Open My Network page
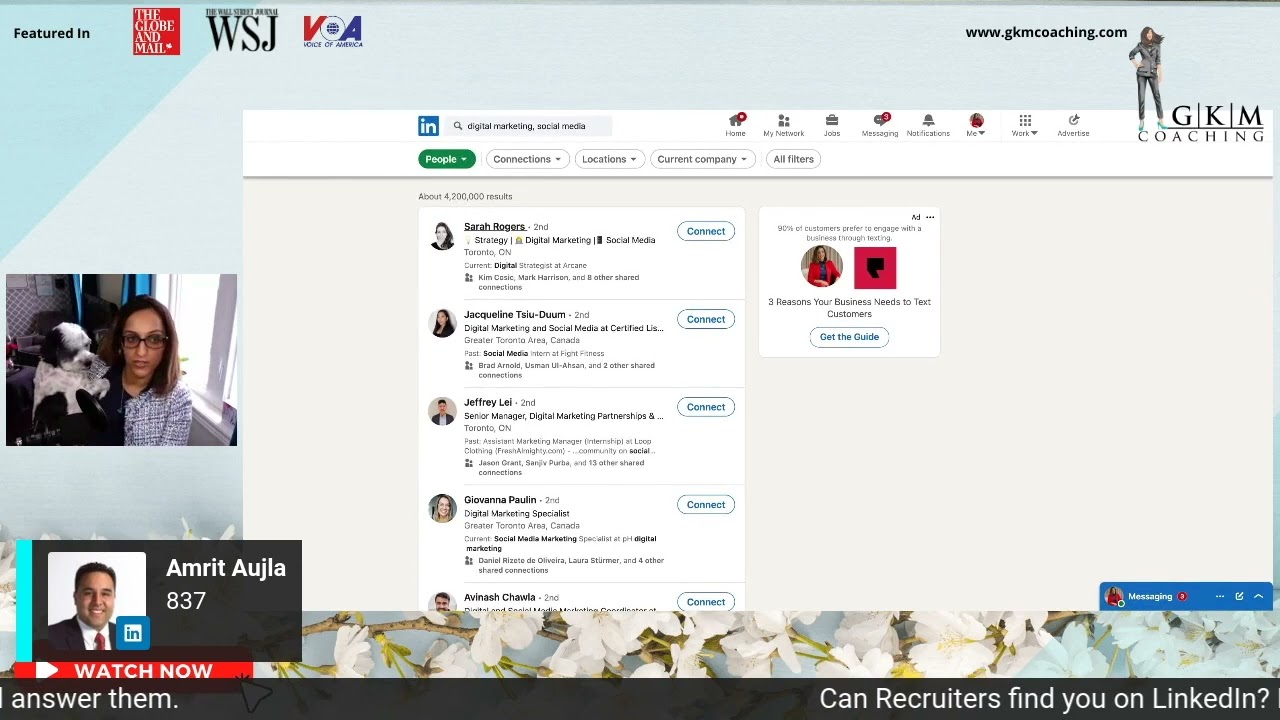Screen dimensions: 1280x720 click(783, 125)
